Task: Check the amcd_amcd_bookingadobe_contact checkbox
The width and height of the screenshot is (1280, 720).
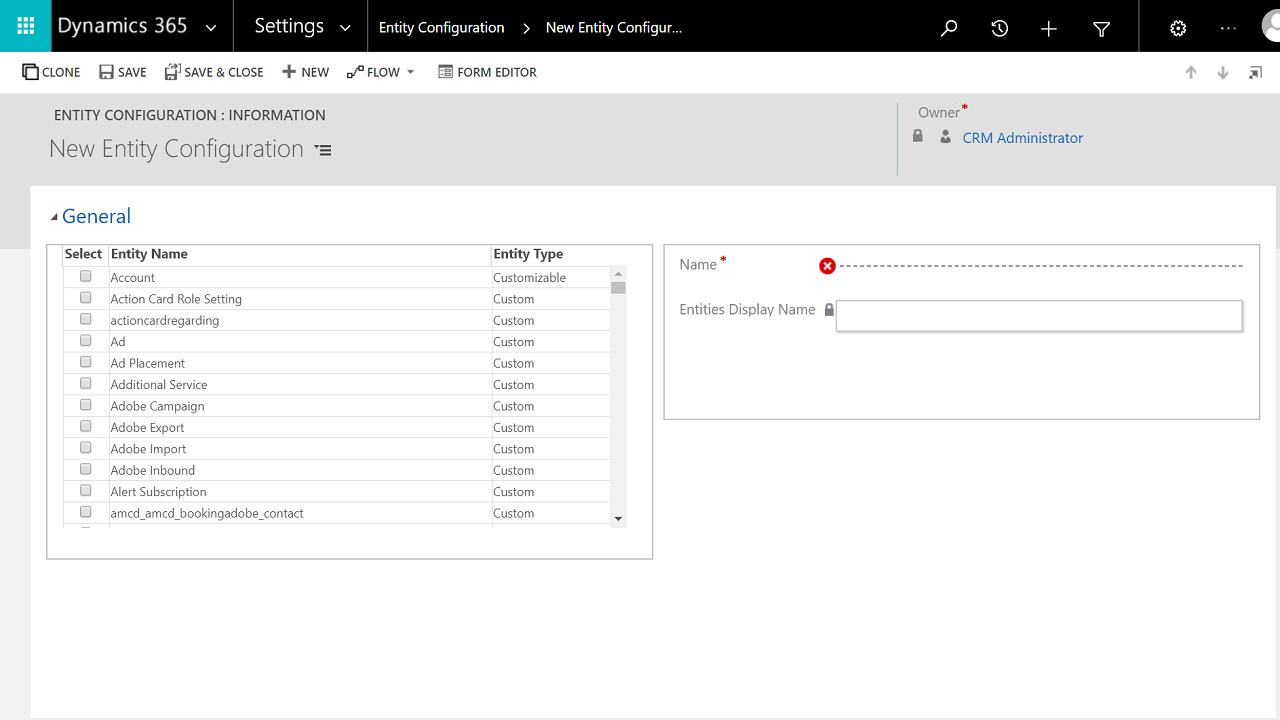Action: coord(86,512)
